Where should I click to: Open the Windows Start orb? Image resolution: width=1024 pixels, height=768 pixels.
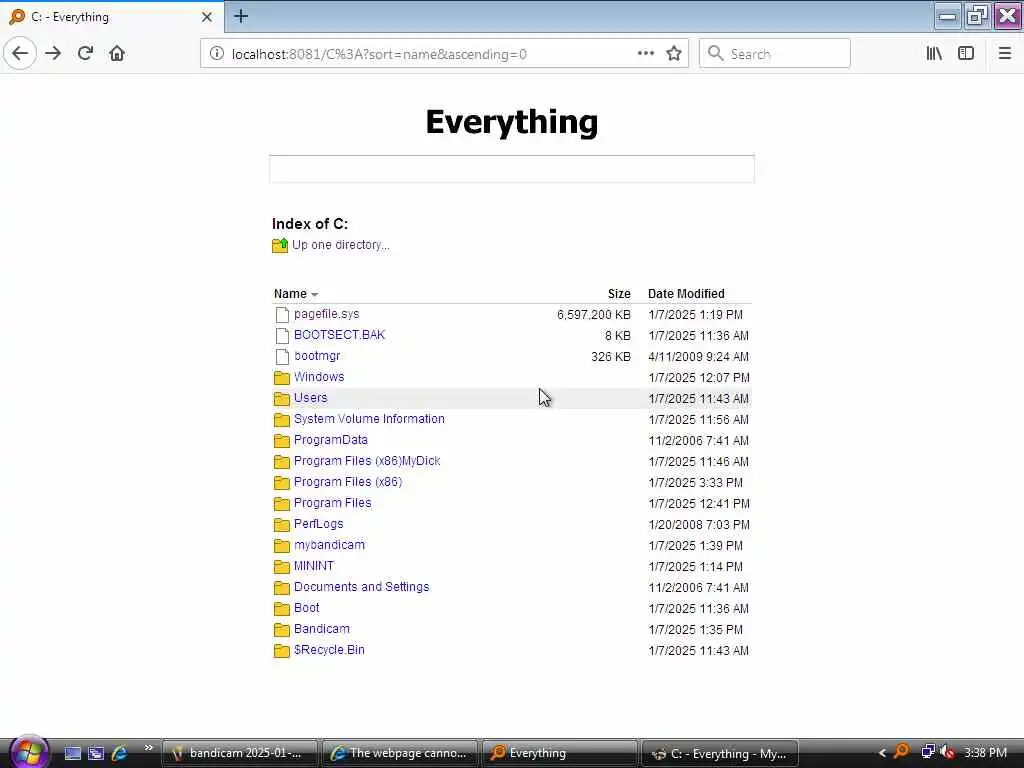[27, 752]
